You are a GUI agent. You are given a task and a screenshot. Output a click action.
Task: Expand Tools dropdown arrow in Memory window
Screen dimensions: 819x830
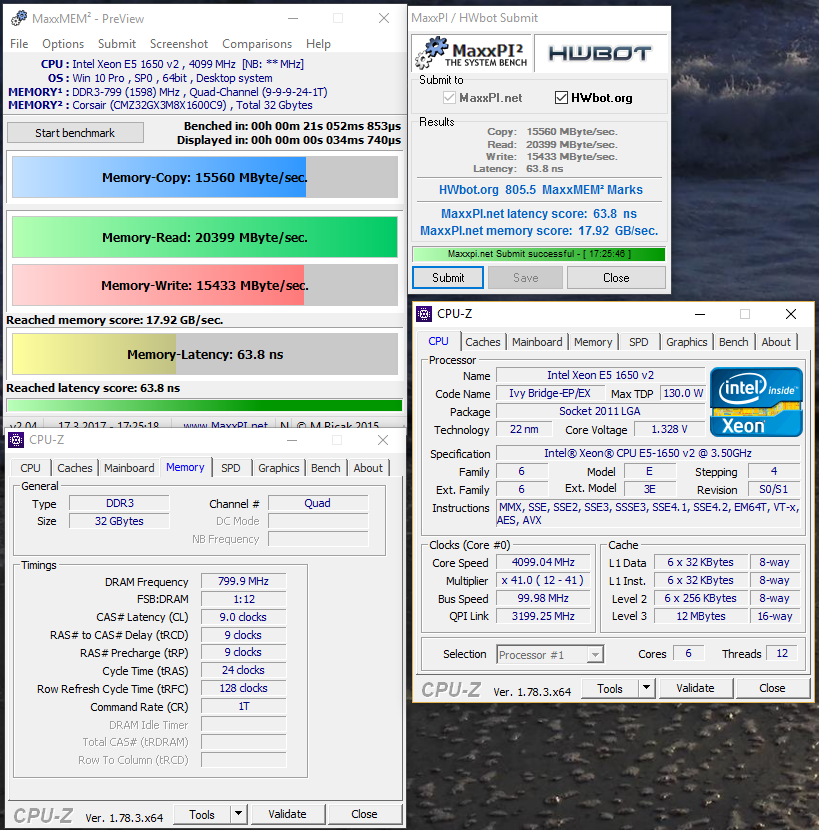click(238, 814)
